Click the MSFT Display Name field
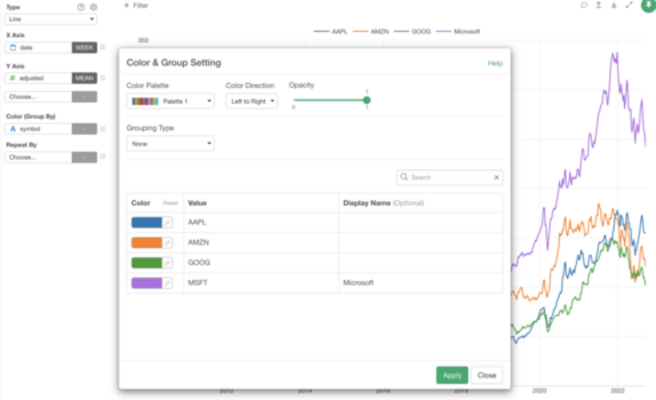This screenshot has height=400, width=656. click(x=420, y=283)
